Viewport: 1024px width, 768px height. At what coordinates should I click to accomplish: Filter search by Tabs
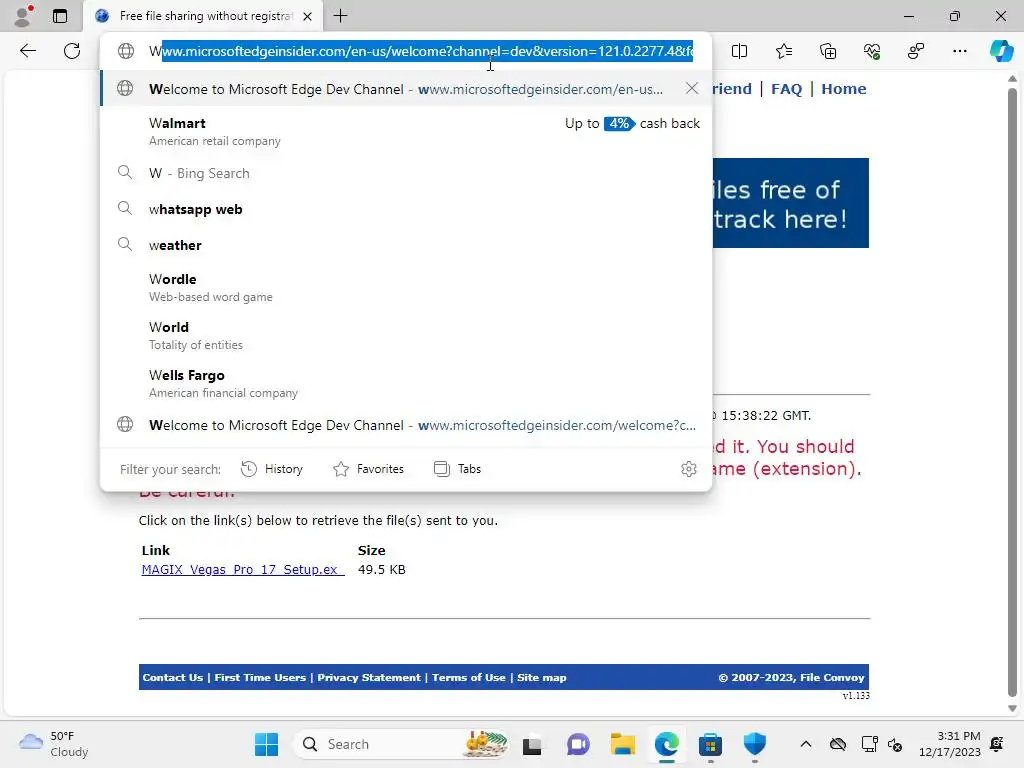pos(457,469)
